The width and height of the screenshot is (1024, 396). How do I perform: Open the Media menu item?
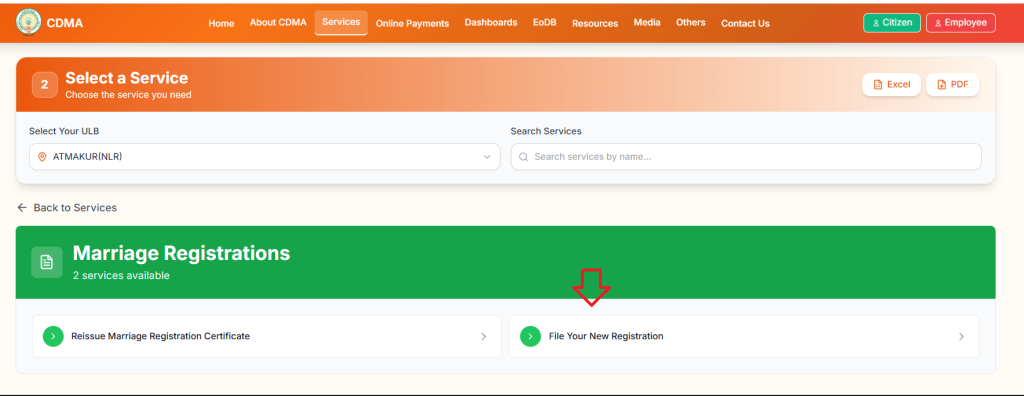647,22
